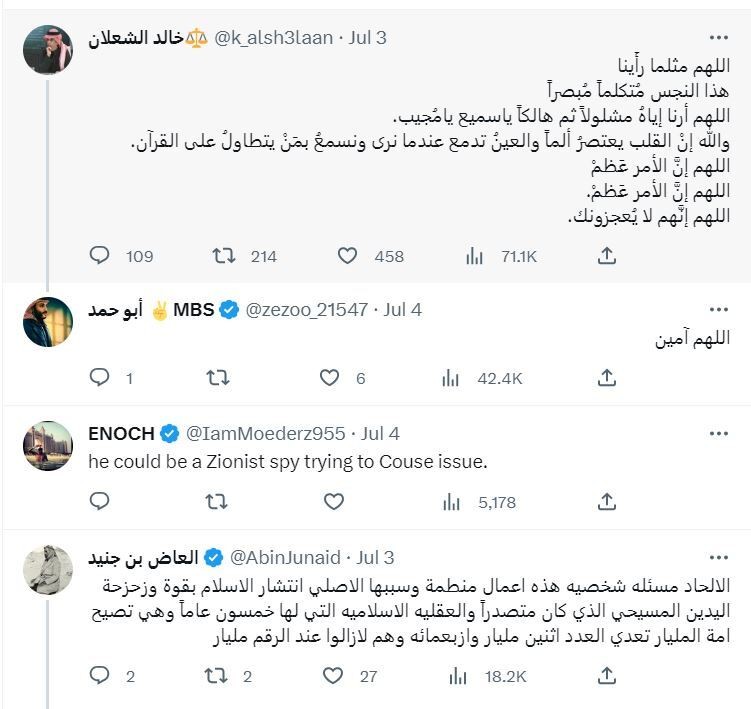Click ENOCH's profile avatar
Viewport: 751px width, 709px height.
click(48, 445)
